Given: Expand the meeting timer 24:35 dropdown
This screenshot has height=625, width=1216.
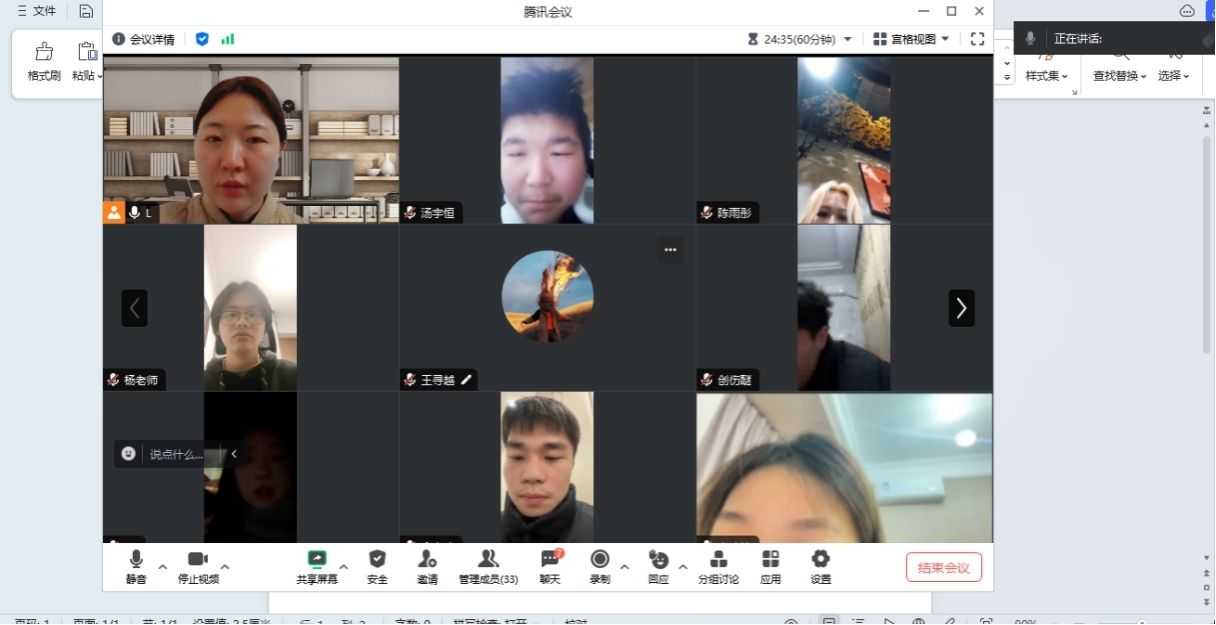Looking at the screenshot, I should [848, 39].
